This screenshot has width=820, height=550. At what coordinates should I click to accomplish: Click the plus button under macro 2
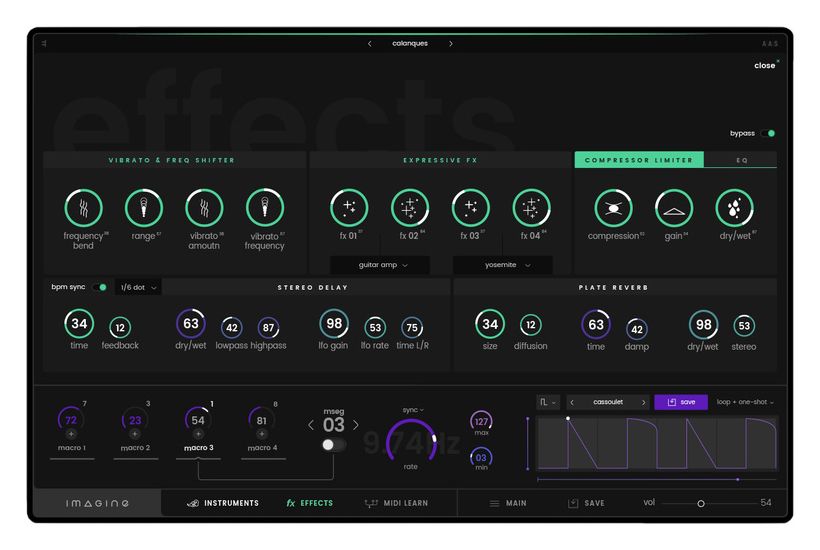pos(135,434)
